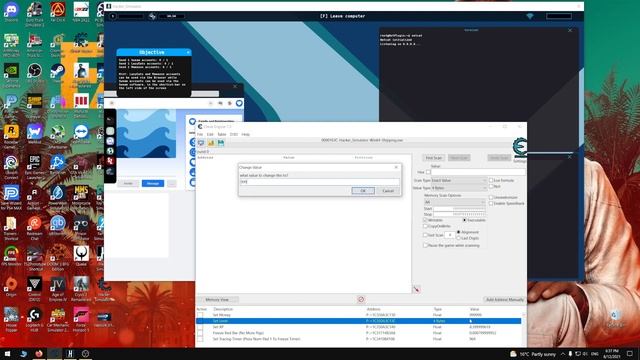Click the red icon in Hacker Simulator's shortcut bar
The image size is (640, 360).
110,161
